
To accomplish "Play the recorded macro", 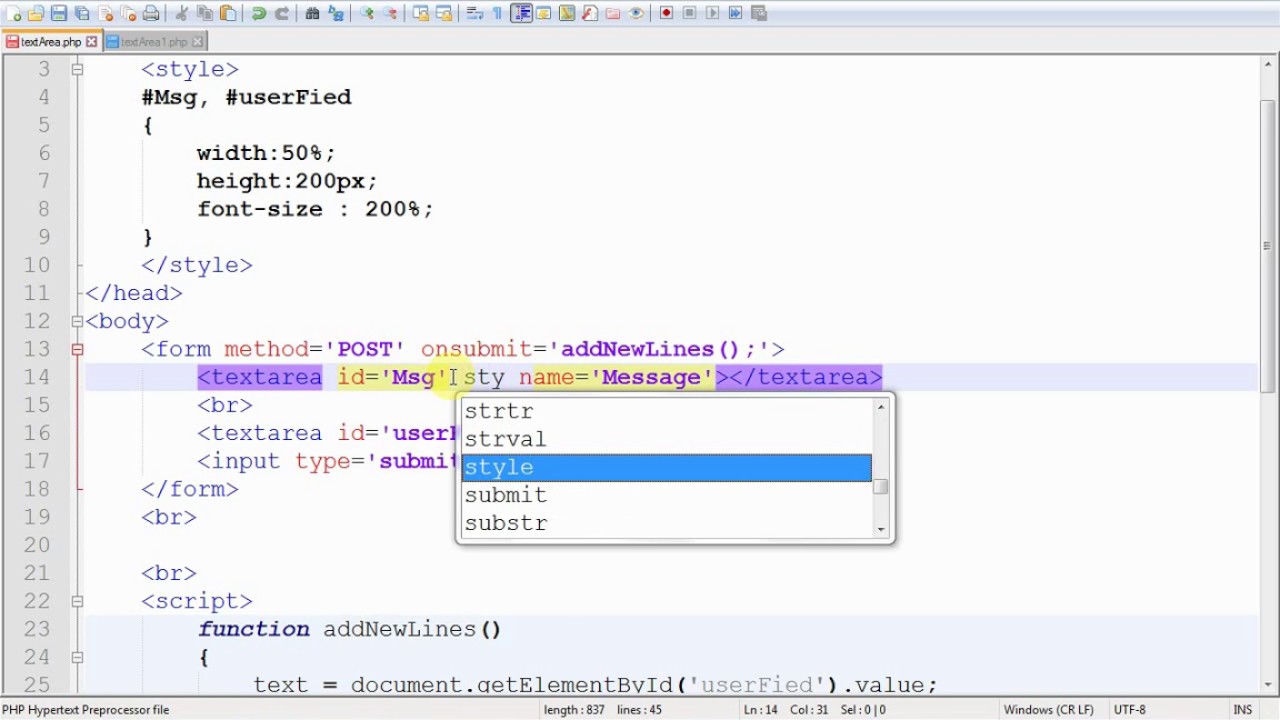I will tap(713, 13).
